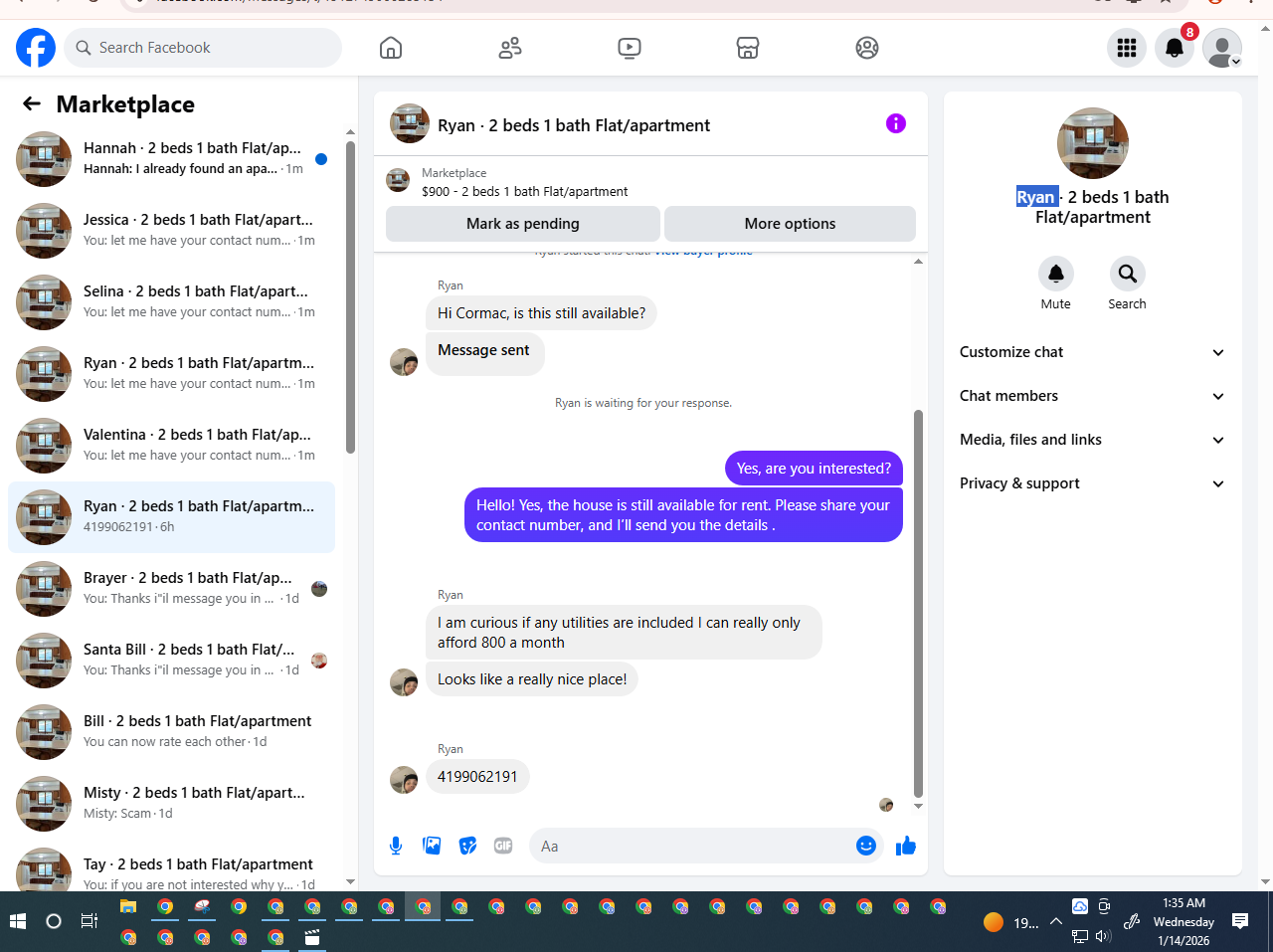This screenshot has width=1273, height=952.
Task: Open account profile avatar menu
Action: point(1222,48)
